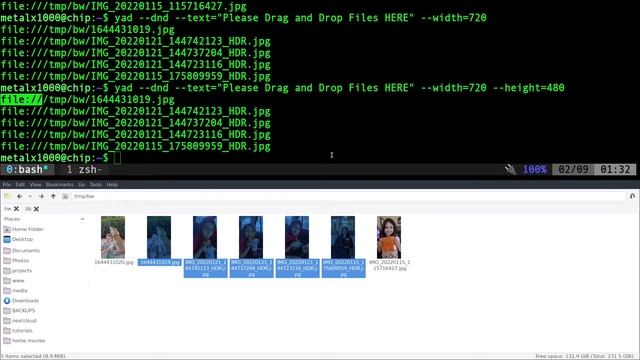Open Documents in Places sidebar

click(x=22, y=250)
